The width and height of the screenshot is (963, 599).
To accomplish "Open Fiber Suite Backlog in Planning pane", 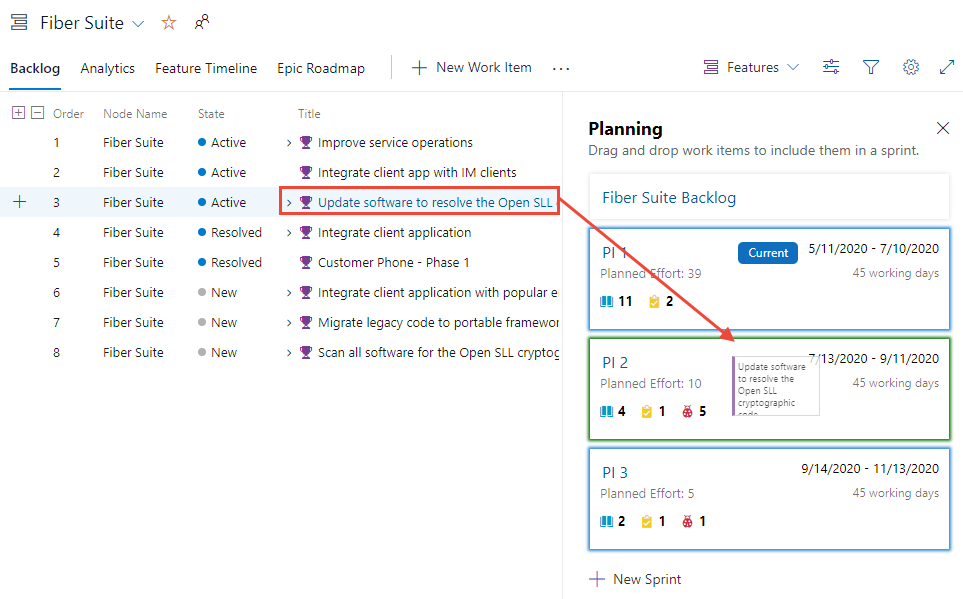I will [x=669, y=198].
